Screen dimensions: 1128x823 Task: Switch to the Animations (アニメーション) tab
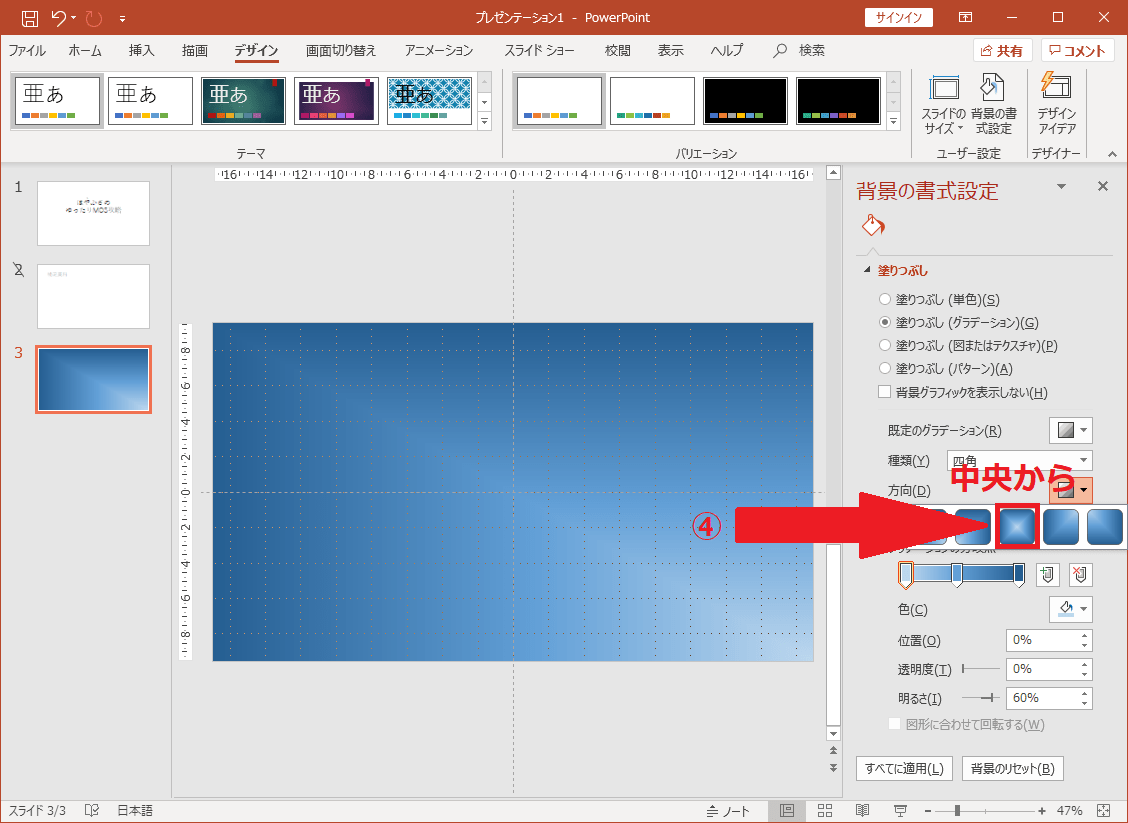pos(439,50)
